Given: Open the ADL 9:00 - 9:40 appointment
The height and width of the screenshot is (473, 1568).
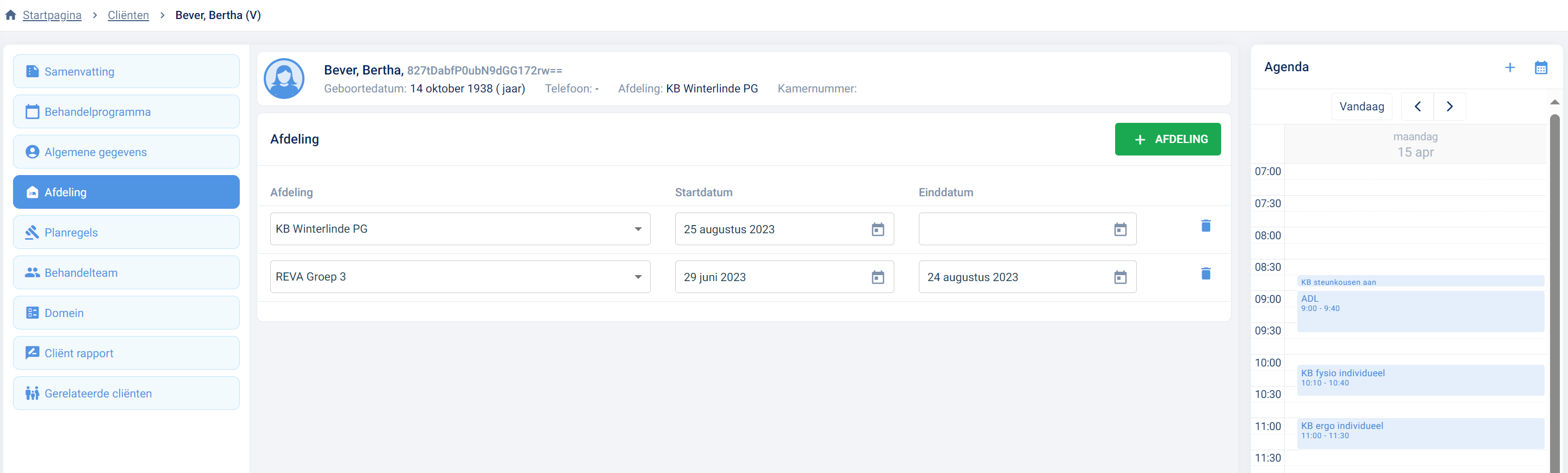Looking at the screenshot, I should (1420, 311).
